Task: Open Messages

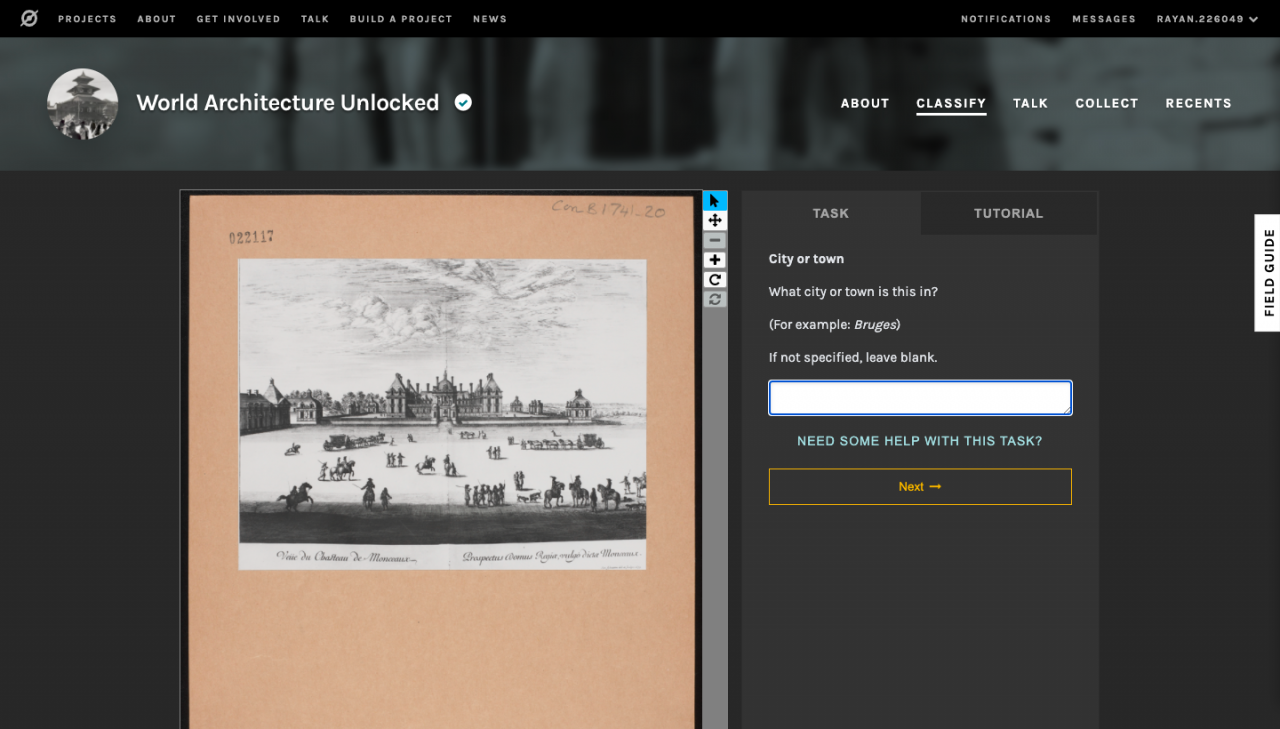Action: pos(1104,19)
